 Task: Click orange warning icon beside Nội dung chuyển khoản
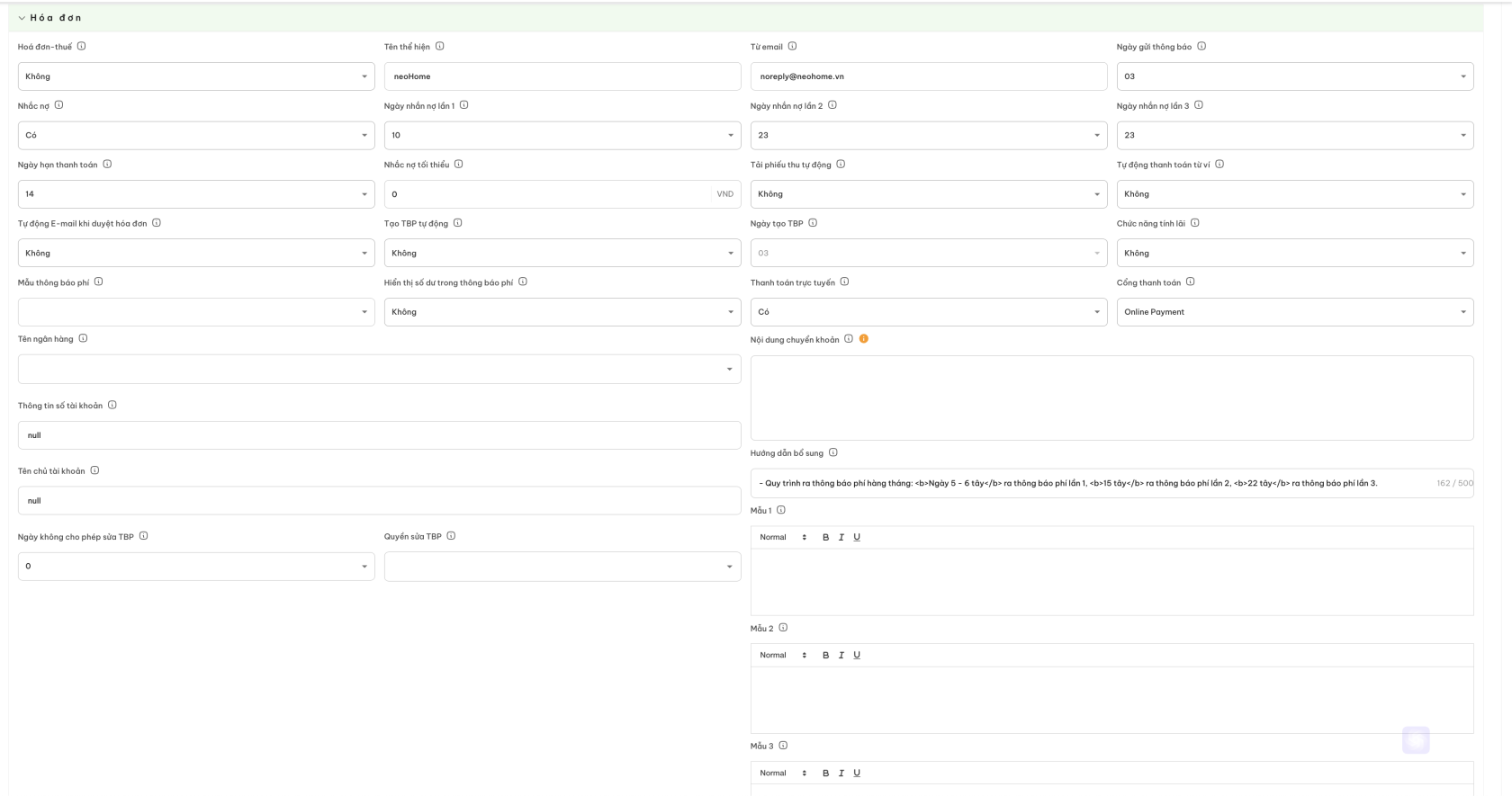(864, 339)
